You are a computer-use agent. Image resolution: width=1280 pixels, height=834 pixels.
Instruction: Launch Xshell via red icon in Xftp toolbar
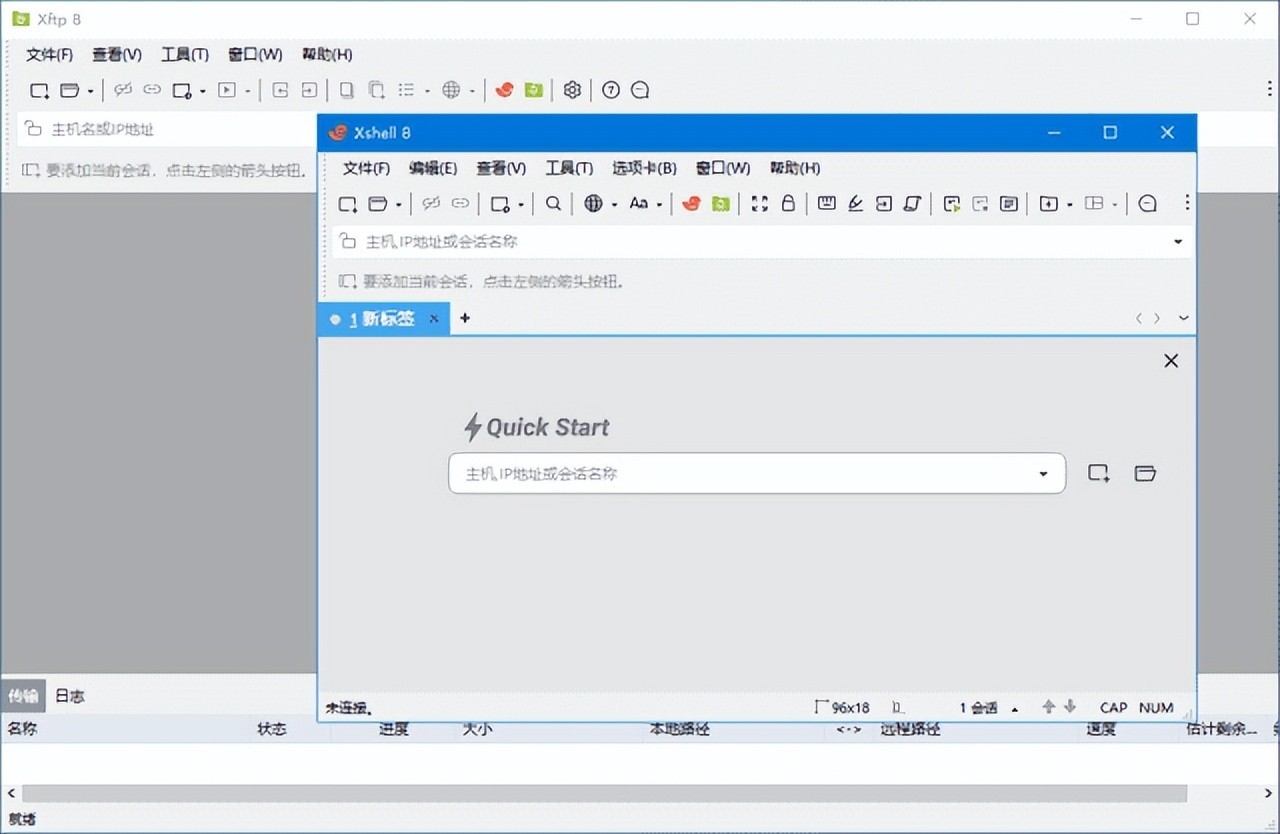pos(505,90)
